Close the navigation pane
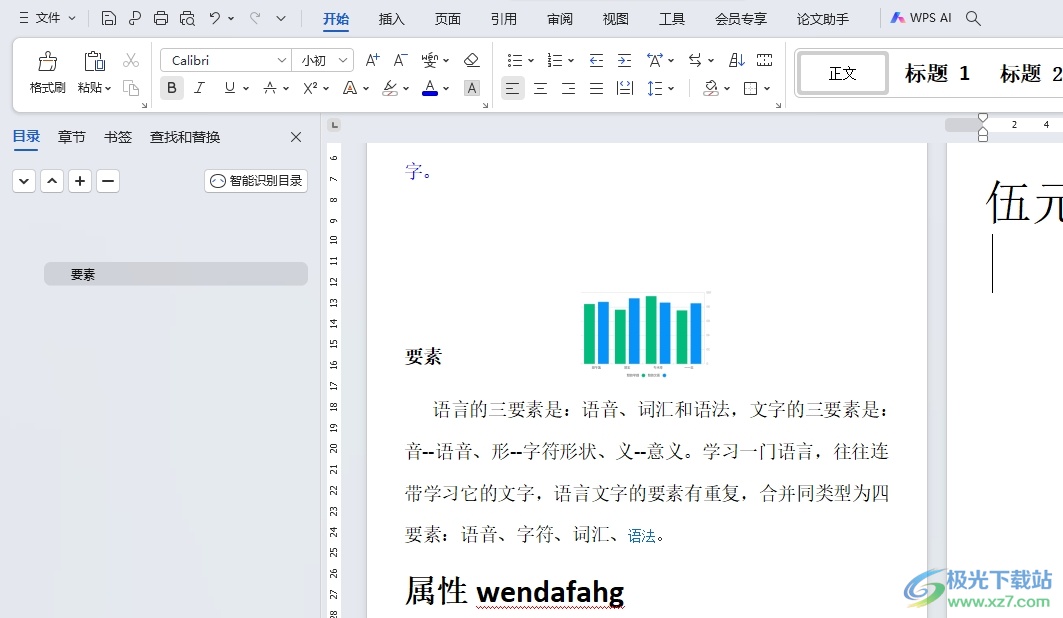 (x=296, y=137)
